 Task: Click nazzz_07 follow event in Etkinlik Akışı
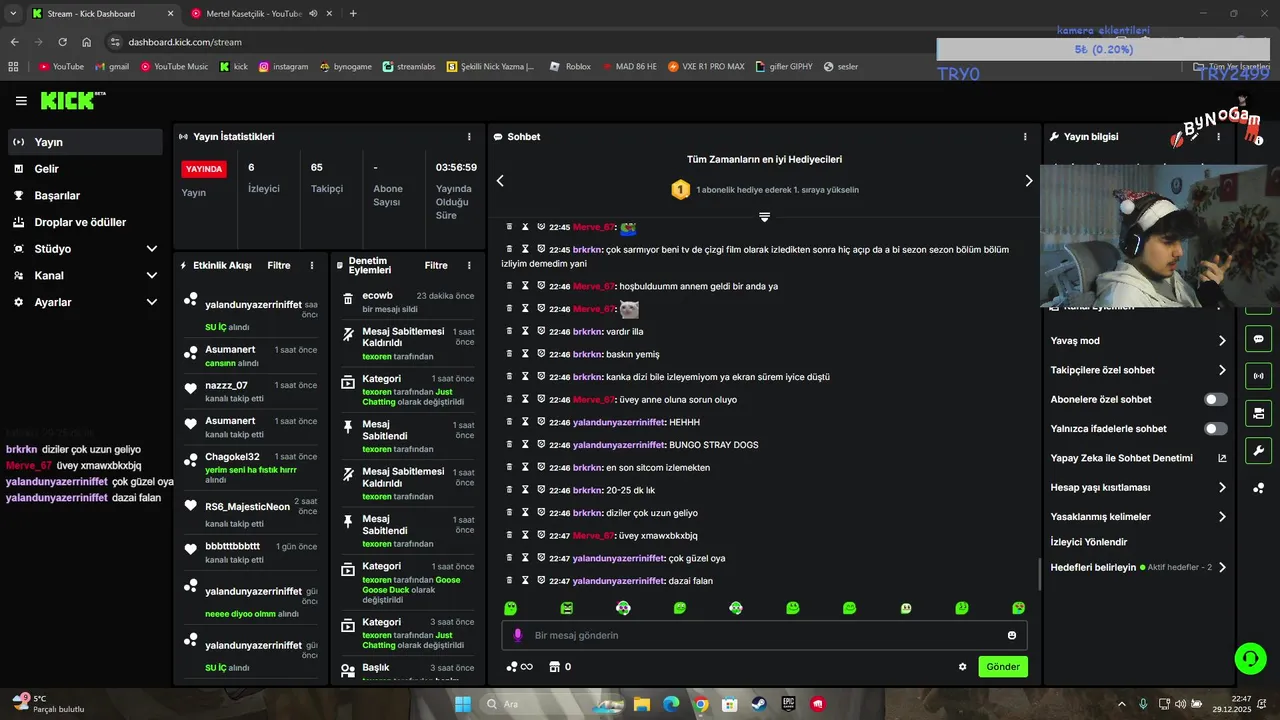(x=250, y=391)
